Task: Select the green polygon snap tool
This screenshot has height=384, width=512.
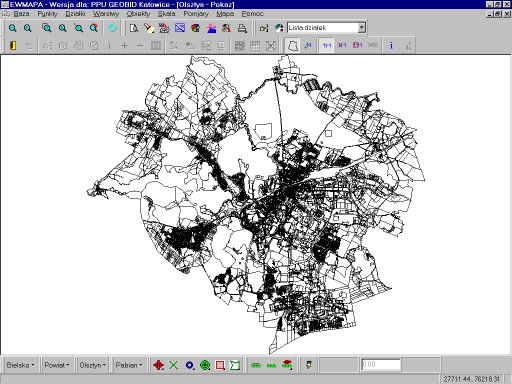Action: click(235, 365)
